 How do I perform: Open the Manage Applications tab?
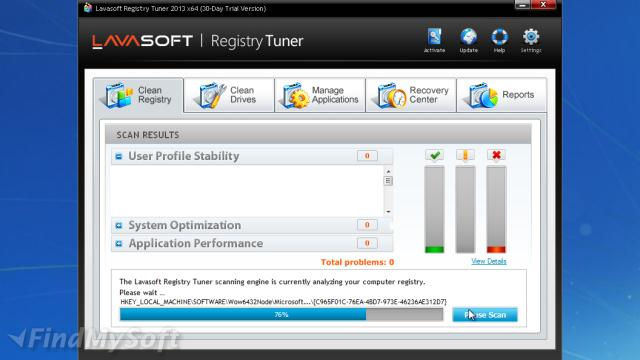[320, 95]
